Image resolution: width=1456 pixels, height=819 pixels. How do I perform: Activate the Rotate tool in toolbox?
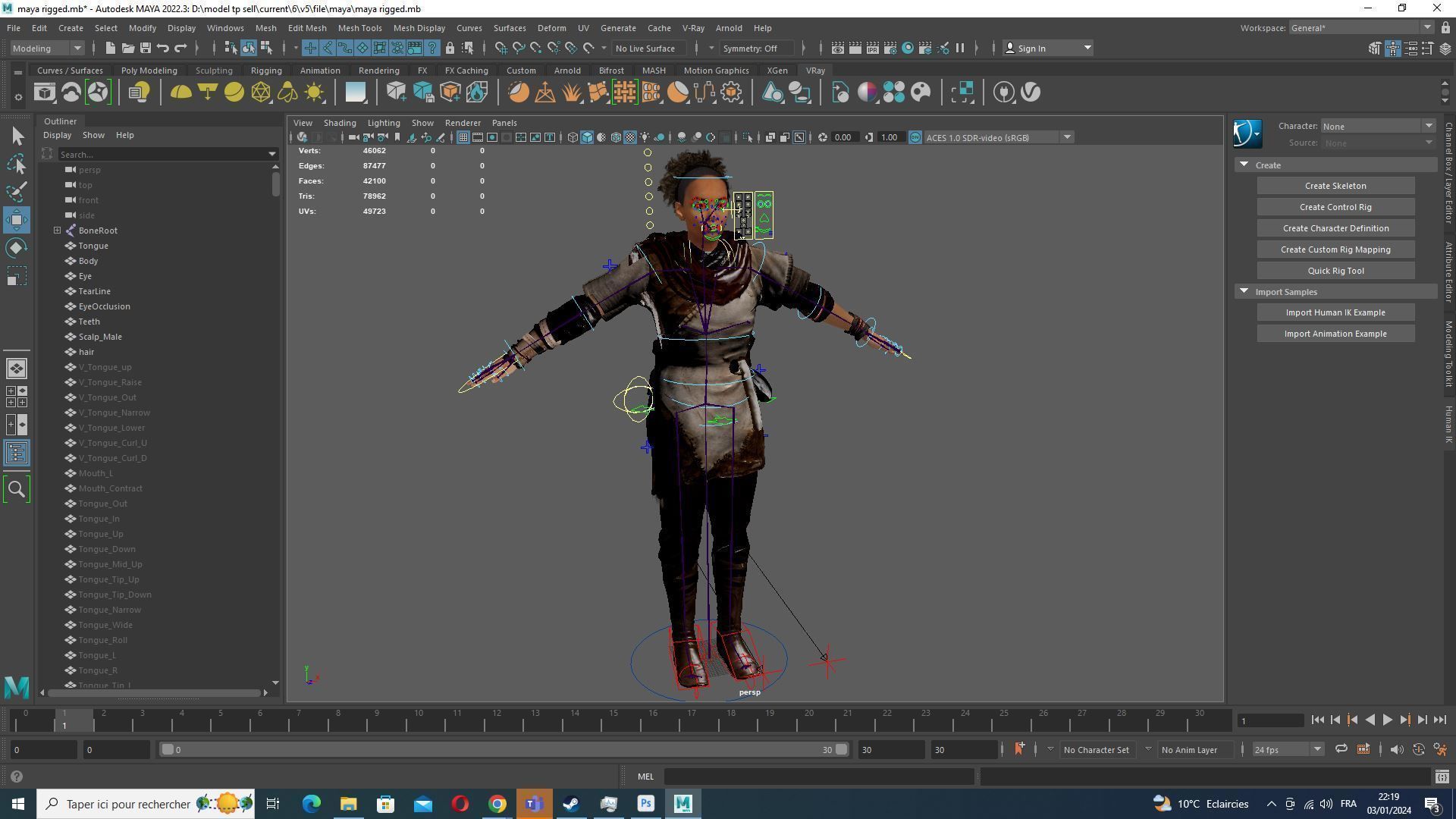coord(17,248)
